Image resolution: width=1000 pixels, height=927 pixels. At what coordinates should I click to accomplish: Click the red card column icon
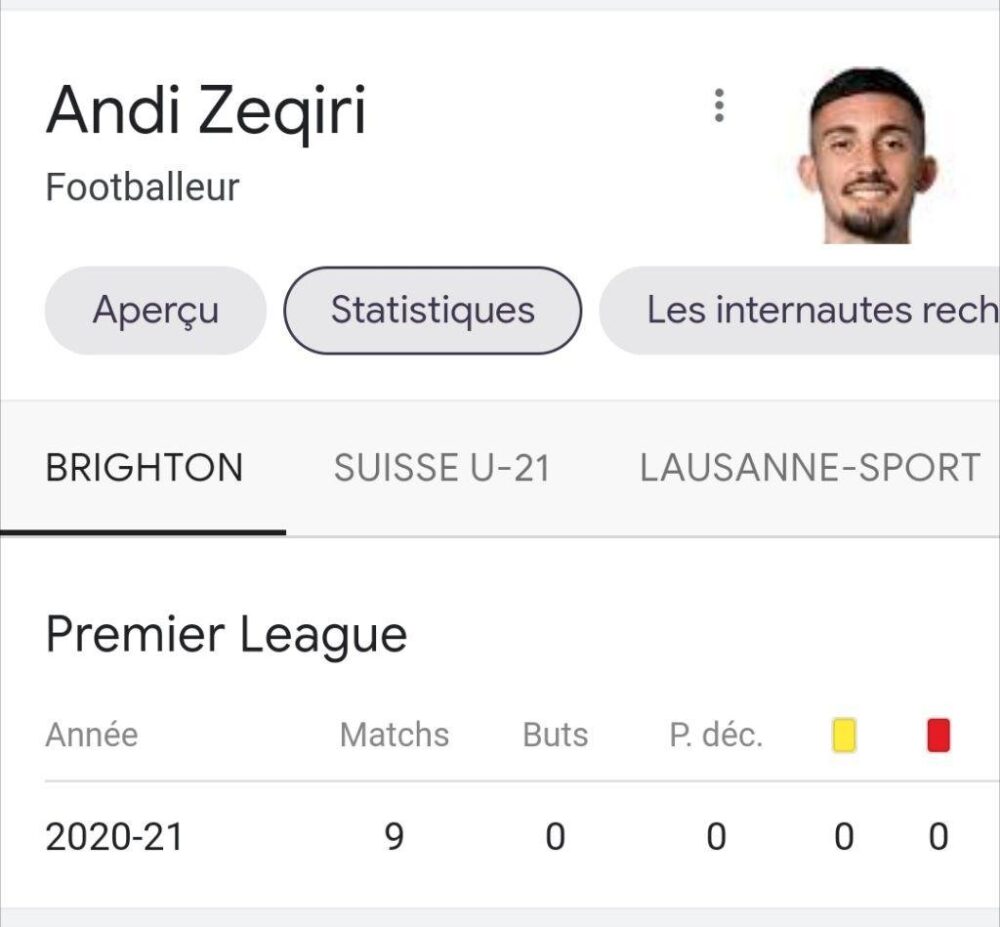pyautogui.click(x=938, y=735)
